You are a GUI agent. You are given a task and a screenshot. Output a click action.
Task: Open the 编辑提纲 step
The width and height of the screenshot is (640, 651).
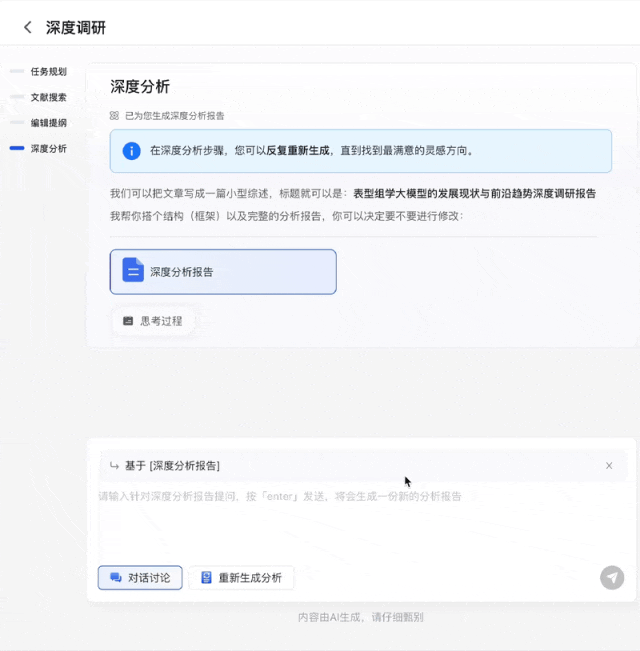48,123
